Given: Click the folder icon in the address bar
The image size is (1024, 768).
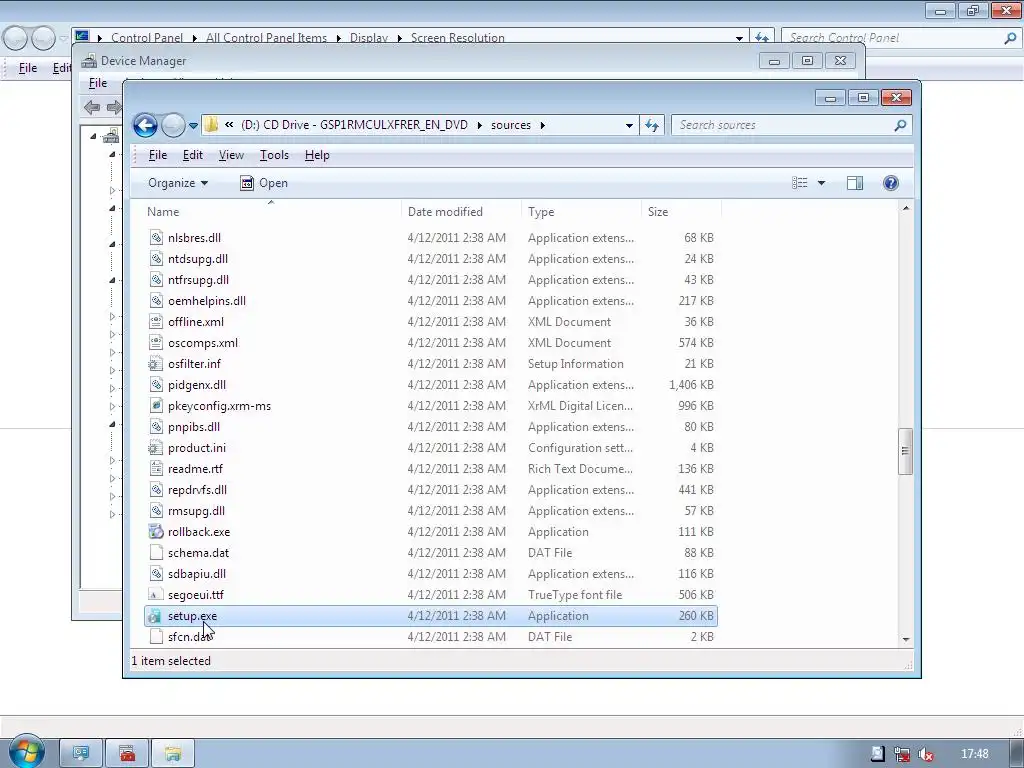Looking at the screenshot, I should pyautogui.click(x=210, y=125).
